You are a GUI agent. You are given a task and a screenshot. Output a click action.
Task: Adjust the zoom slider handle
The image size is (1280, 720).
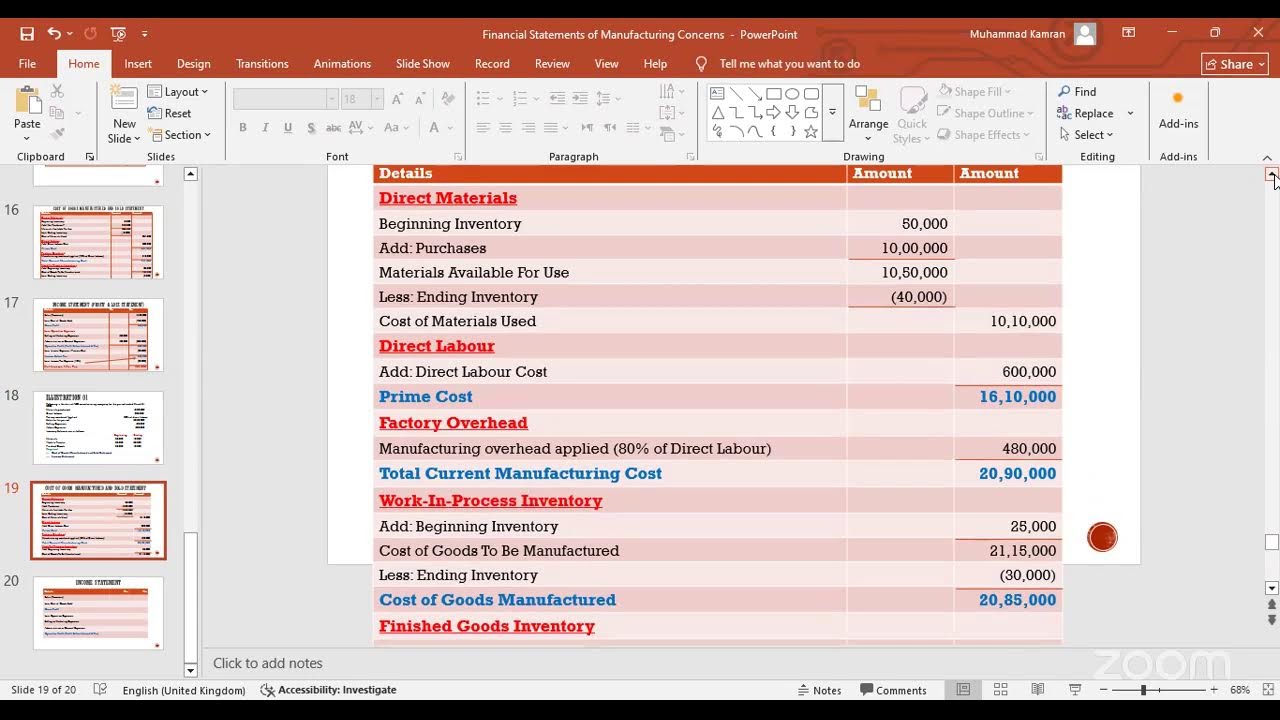1144,690
